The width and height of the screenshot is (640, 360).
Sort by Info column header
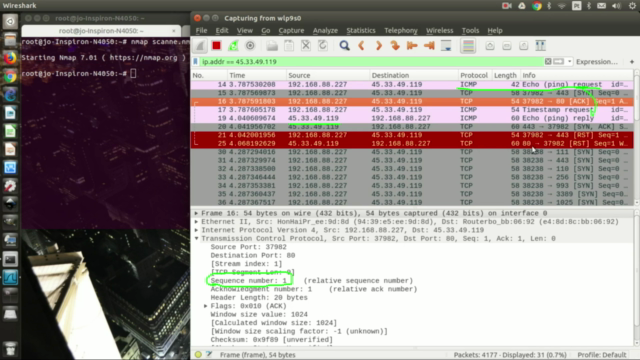pyautogui.click(x=577, y=75)
